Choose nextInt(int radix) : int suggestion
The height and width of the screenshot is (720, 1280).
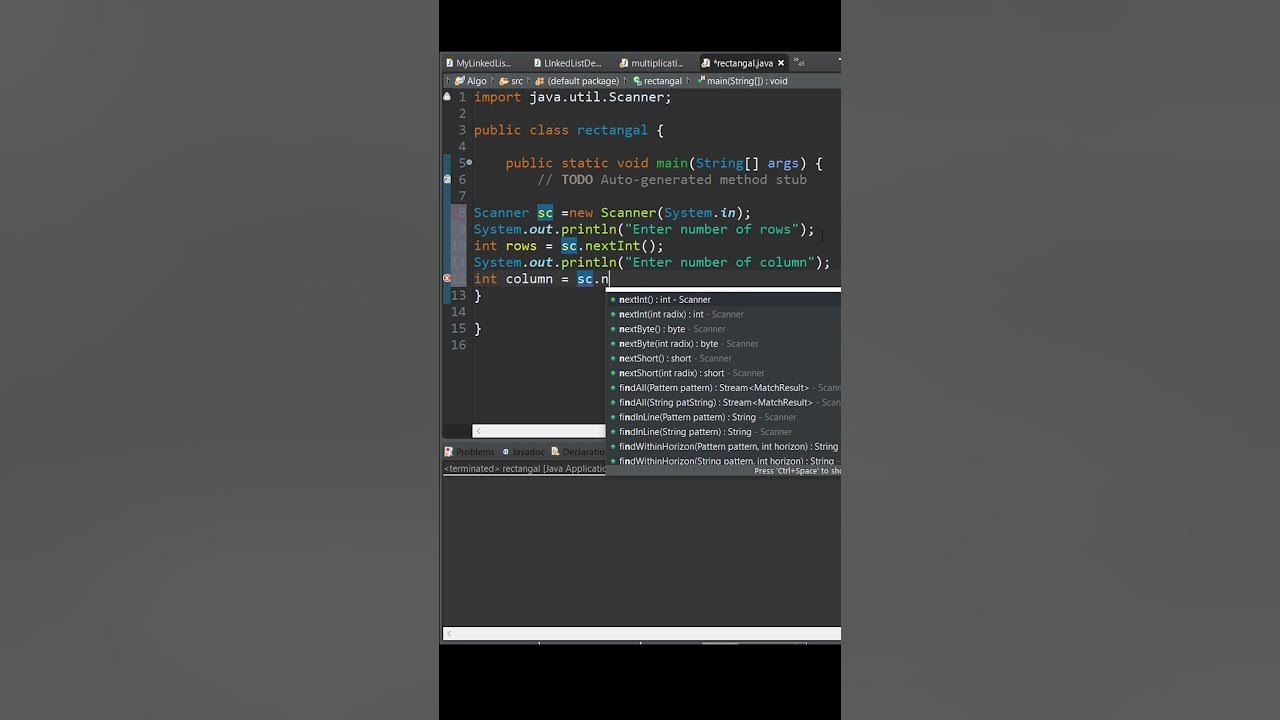(x=725, y=314)
